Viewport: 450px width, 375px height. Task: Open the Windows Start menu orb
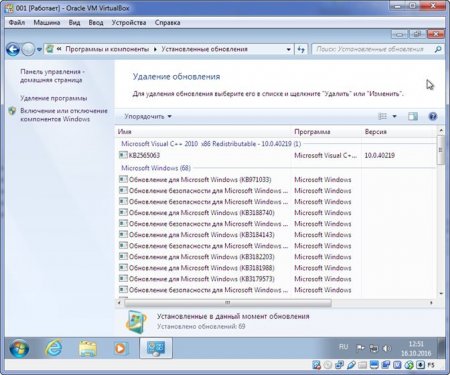(x=19, y=348)
